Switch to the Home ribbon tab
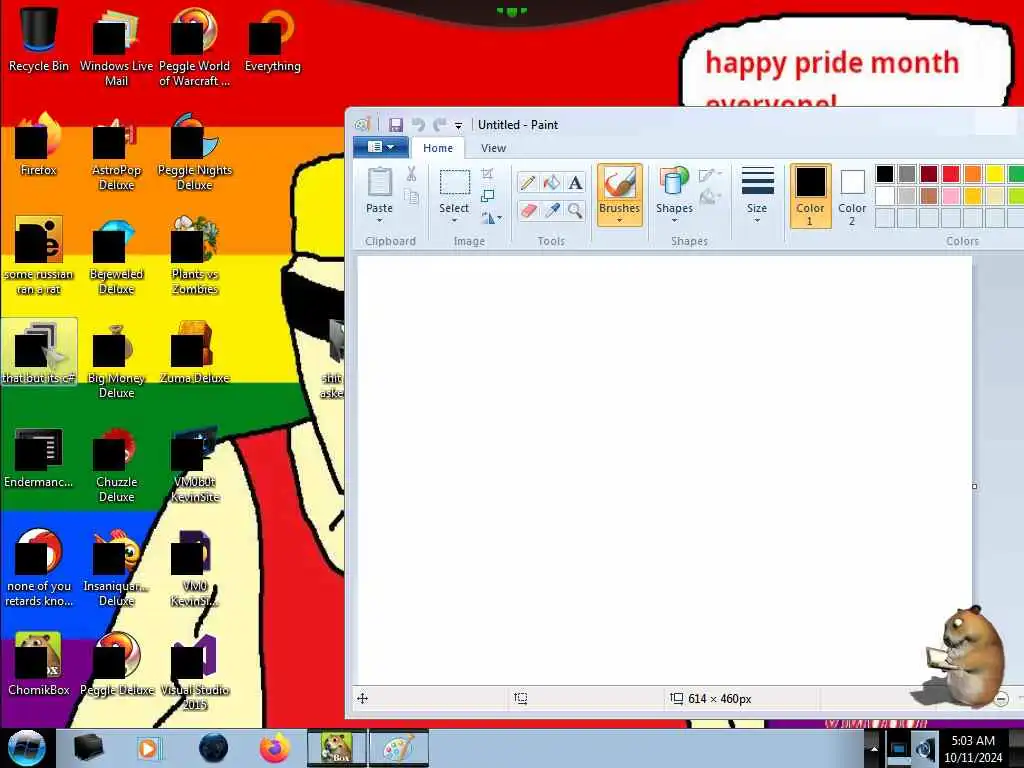The height and width of the screenshot is (768, 1024). point(438,148)
